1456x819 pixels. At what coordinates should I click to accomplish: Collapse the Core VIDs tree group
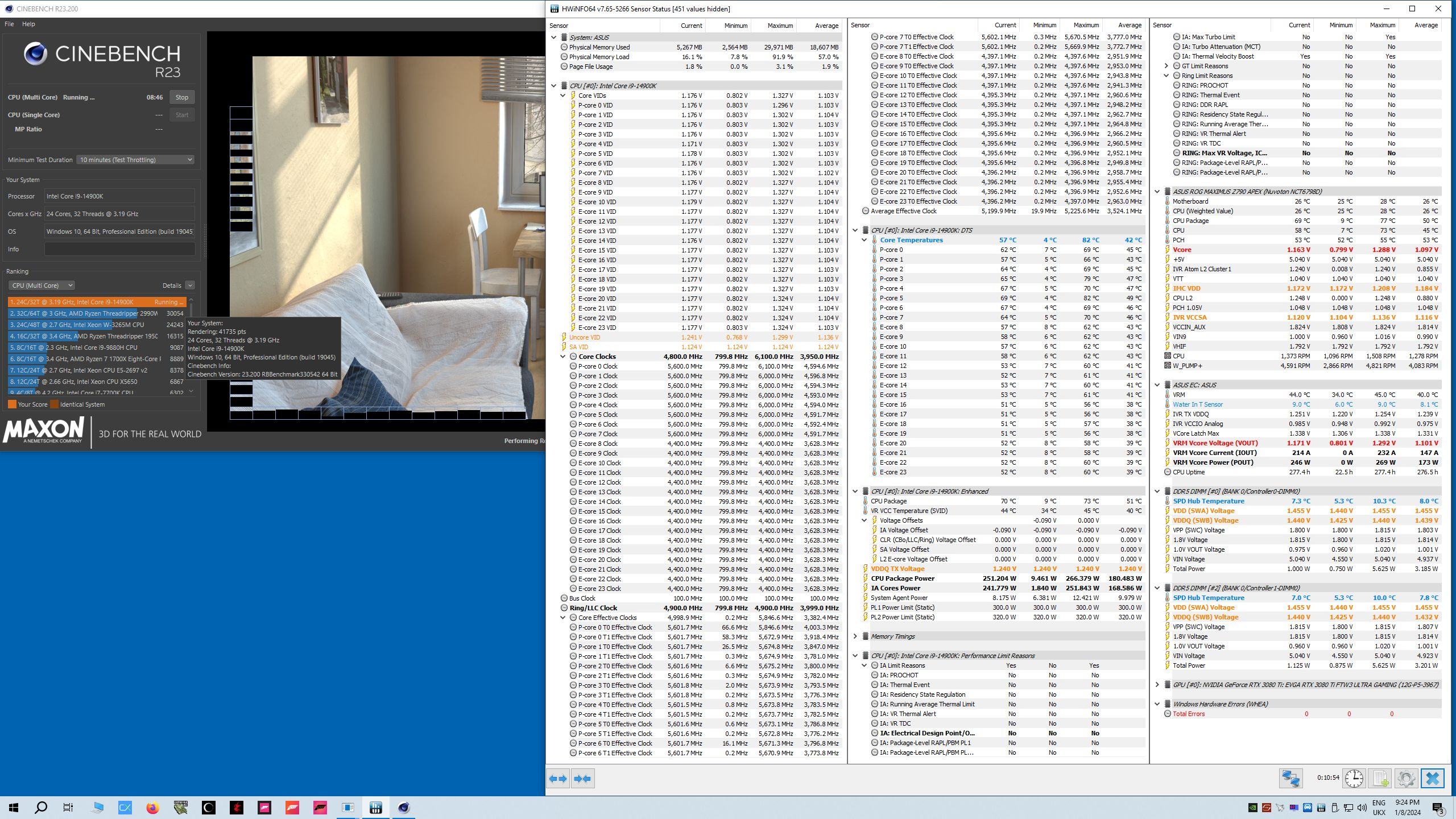(563, 96)
